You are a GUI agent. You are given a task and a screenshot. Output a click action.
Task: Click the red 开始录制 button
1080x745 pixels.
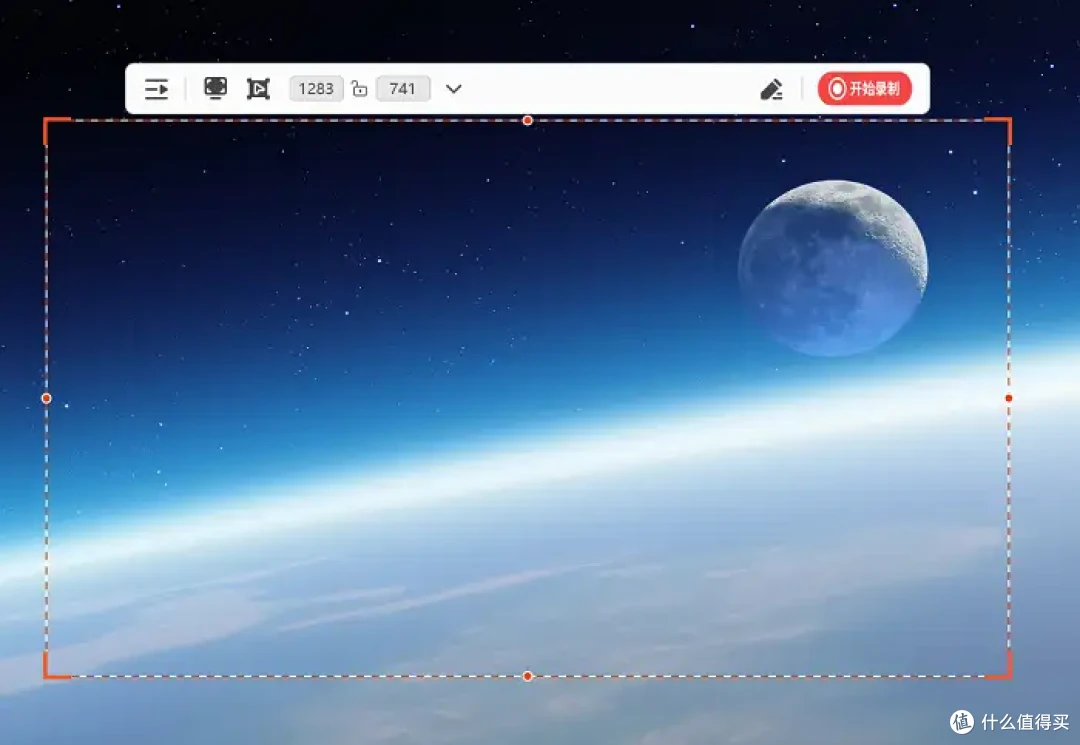(x=864, y=89)
